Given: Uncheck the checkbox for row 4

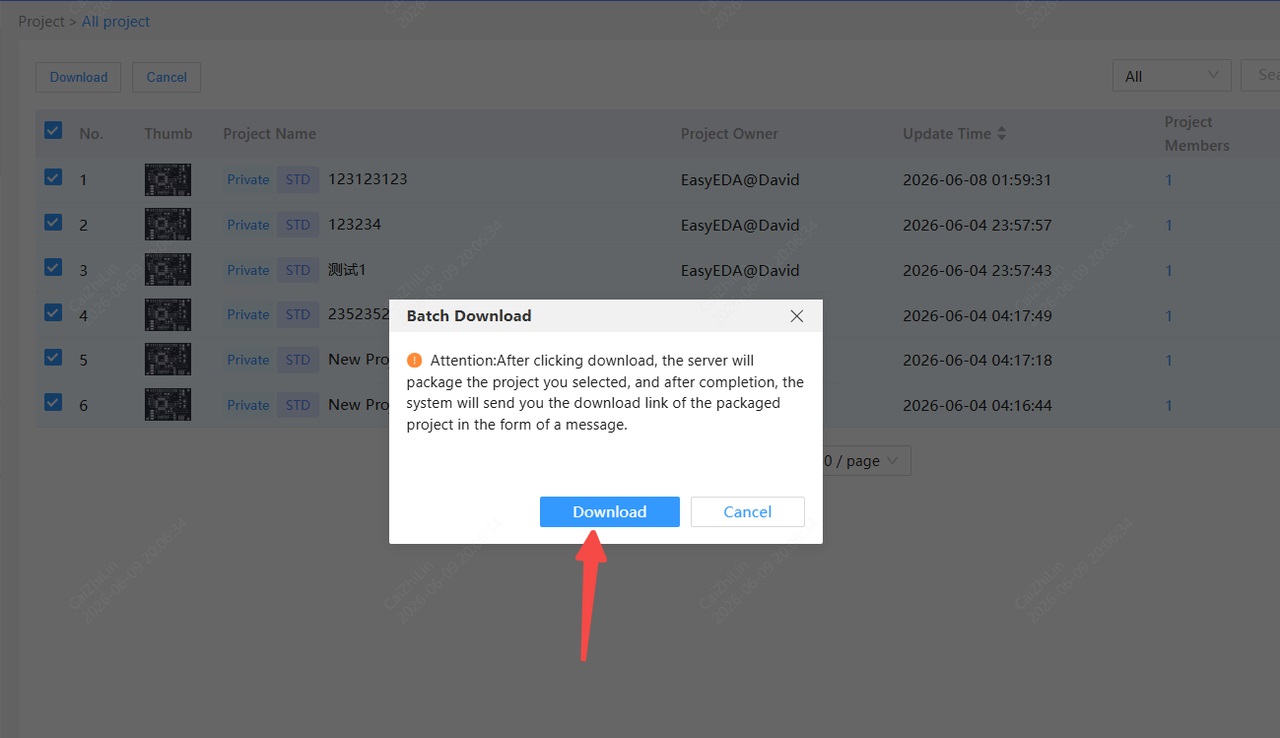Looking at the screenshot, I should 53,312.
